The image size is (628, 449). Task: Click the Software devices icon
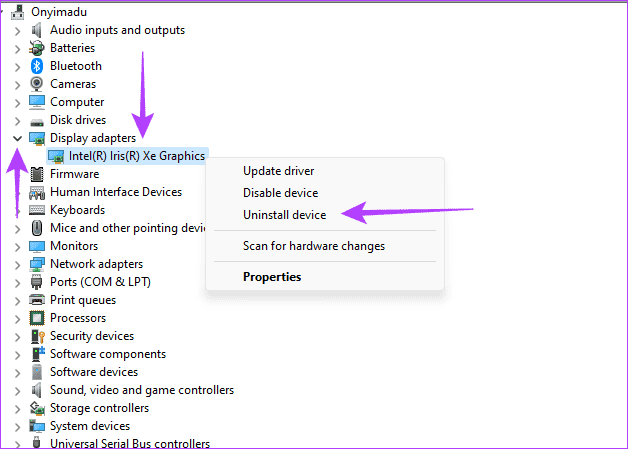(36, 372)
